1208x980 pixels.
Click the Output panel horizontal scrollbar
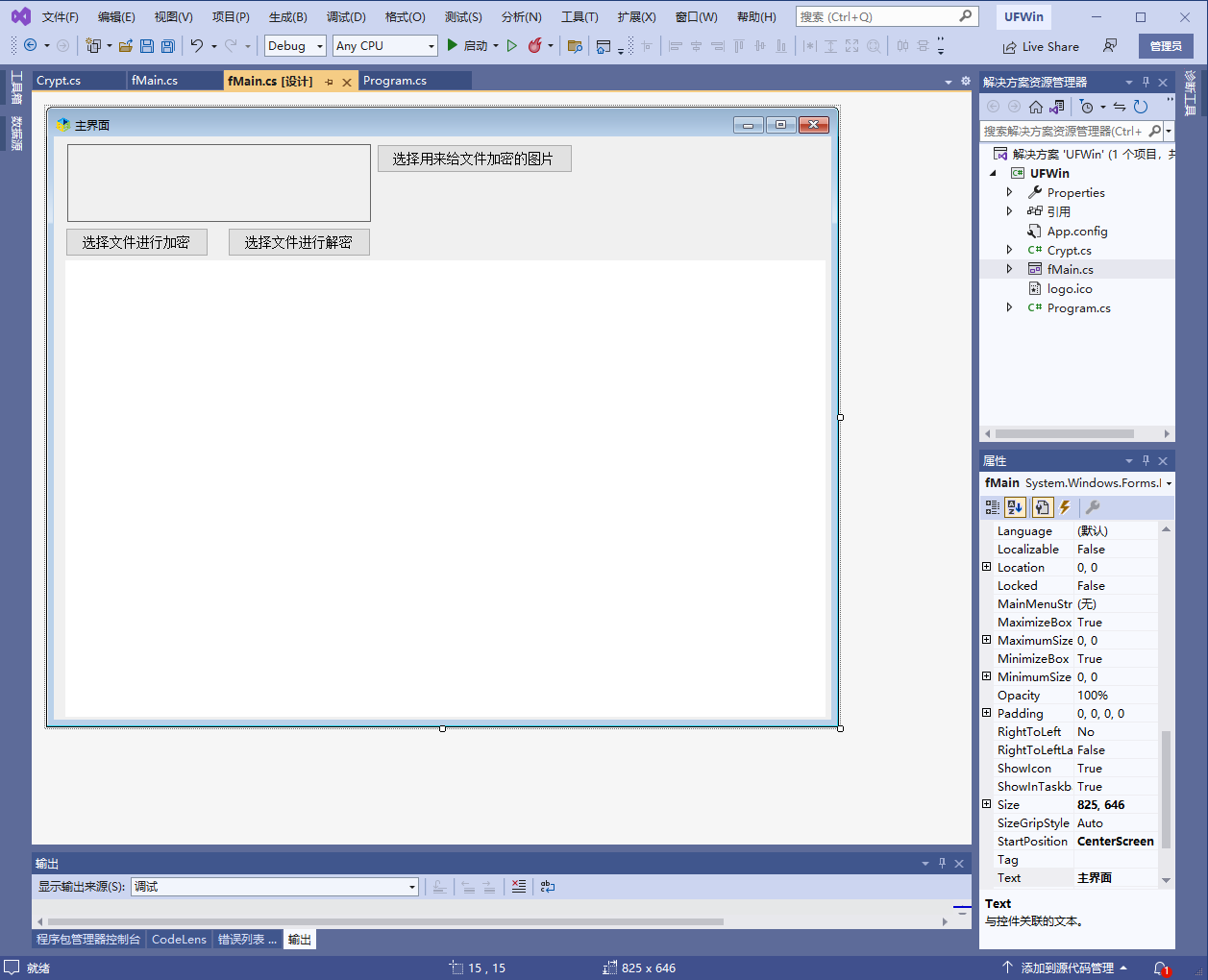tap(384, 921)
